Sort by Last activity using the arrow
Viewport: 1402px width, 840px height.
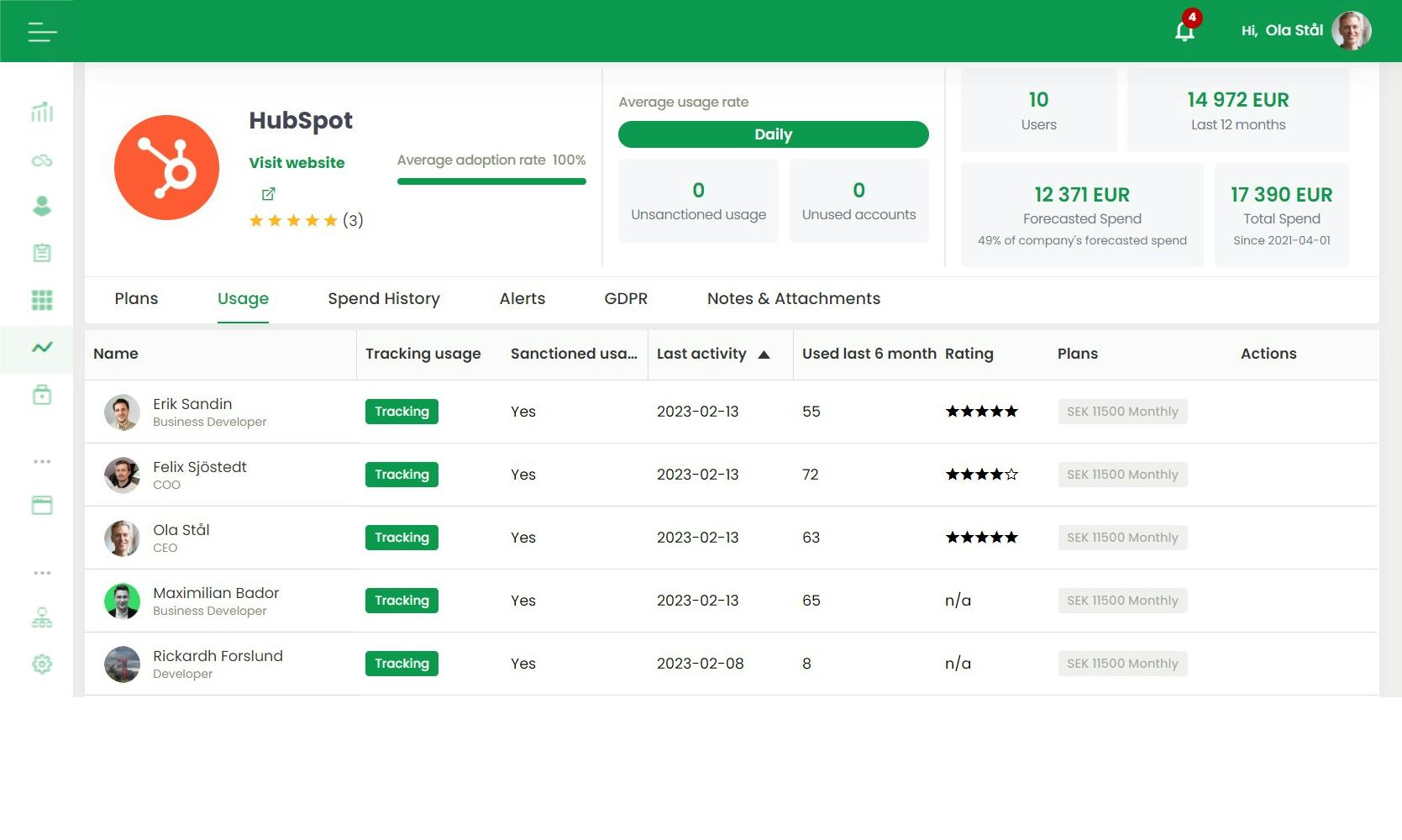(x=764, y=354)
